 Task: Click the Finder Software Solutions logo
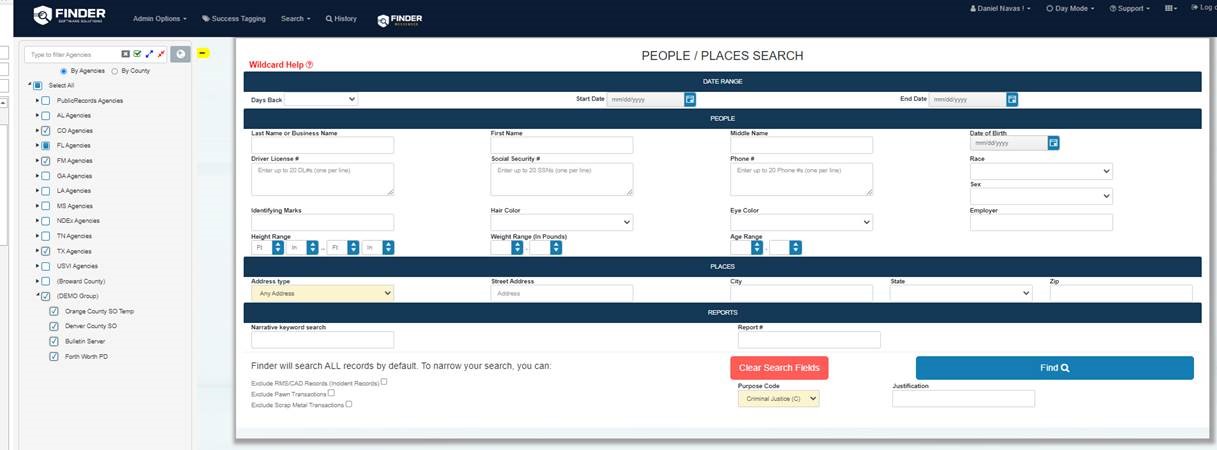click(x=68, y=15)
